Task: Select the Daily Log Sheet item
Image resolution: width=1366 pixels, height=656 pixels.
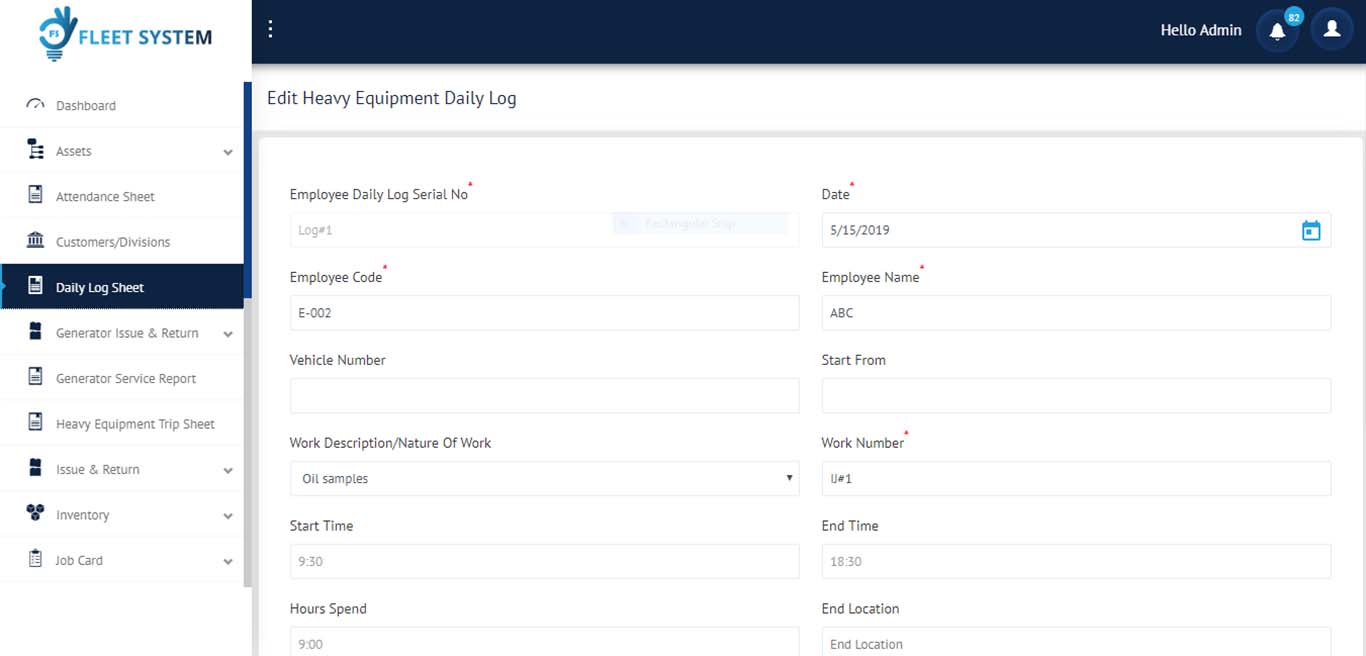Action: [100, 288]
